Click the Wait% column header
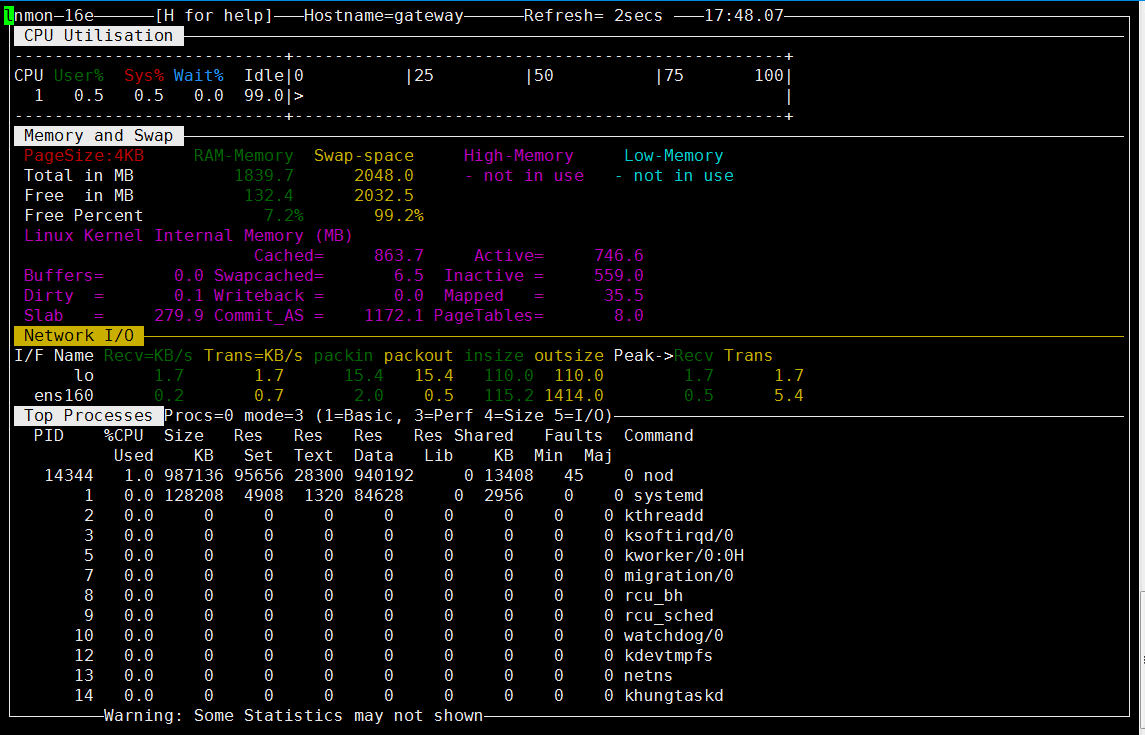Viewport: 1145px width, 735px height. [x=198, y=76]
